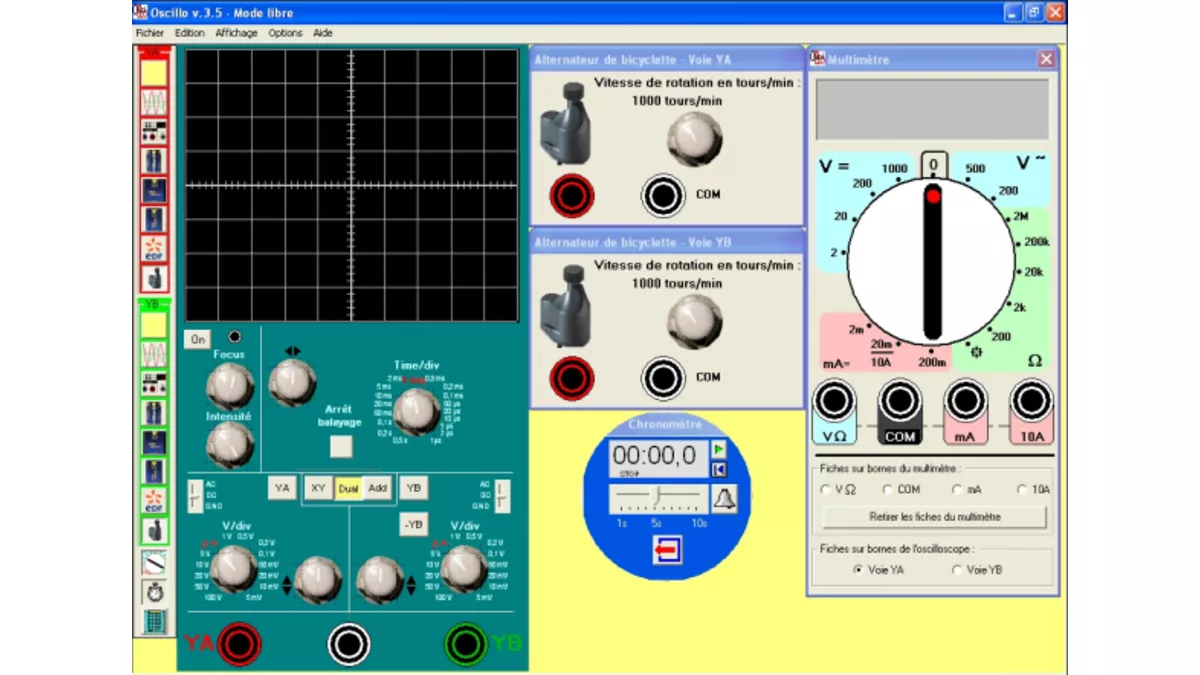Screen dimensions: 1200x675
Task: Select the battery source icon for channel YB
Action: click(154, 412)
